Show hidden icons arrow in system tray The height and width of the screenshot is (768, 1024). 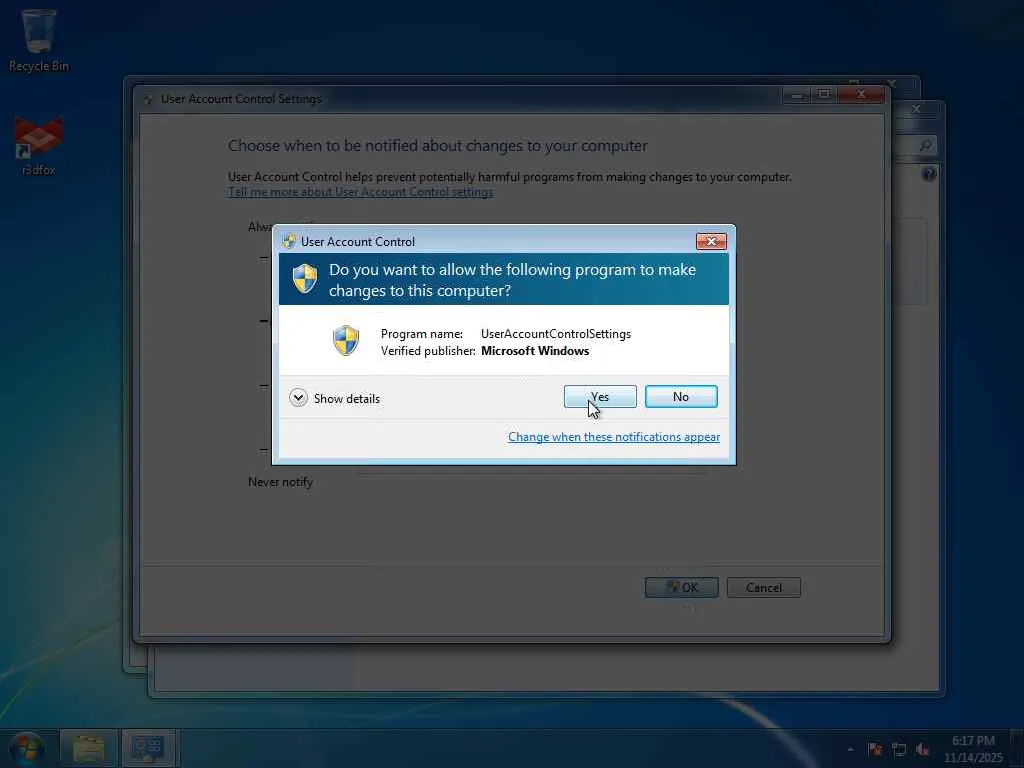850,749
